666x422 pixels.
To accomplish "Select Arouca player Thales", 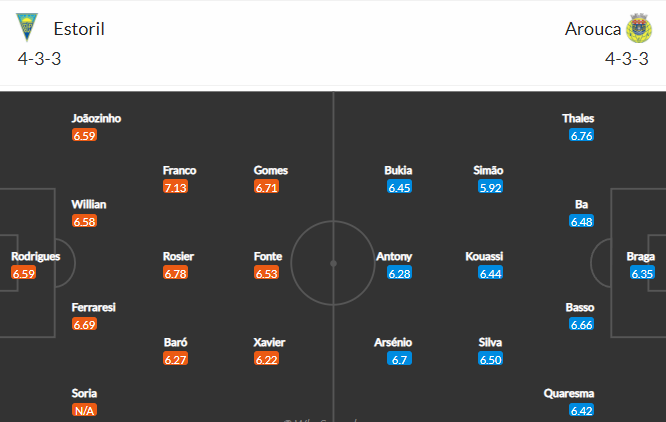I will pos(578,118).
